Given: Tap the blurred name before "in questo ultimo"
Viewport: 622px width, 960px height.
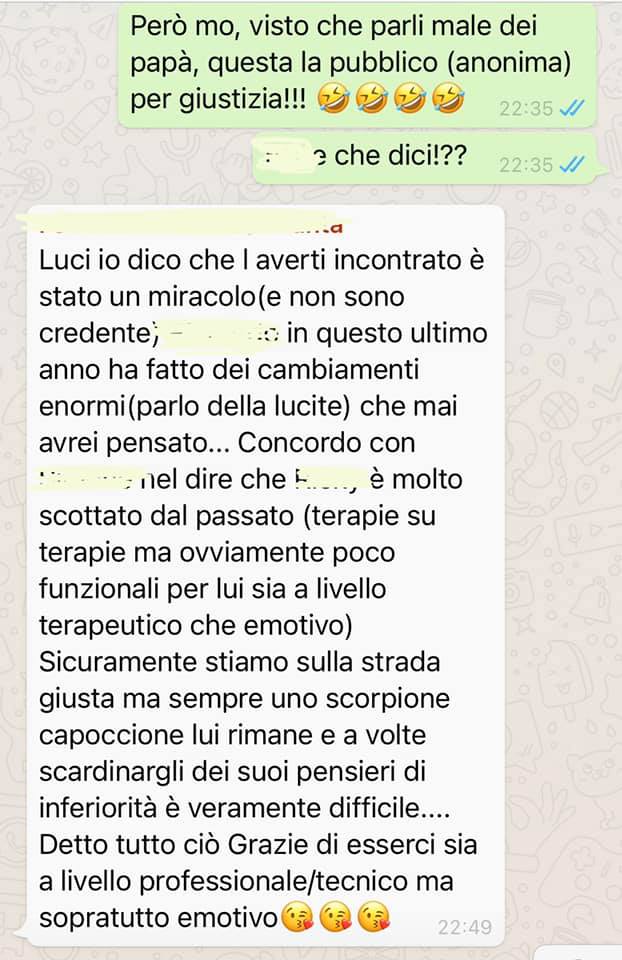Looking at the screenshot, I should [x=222, y=334].
